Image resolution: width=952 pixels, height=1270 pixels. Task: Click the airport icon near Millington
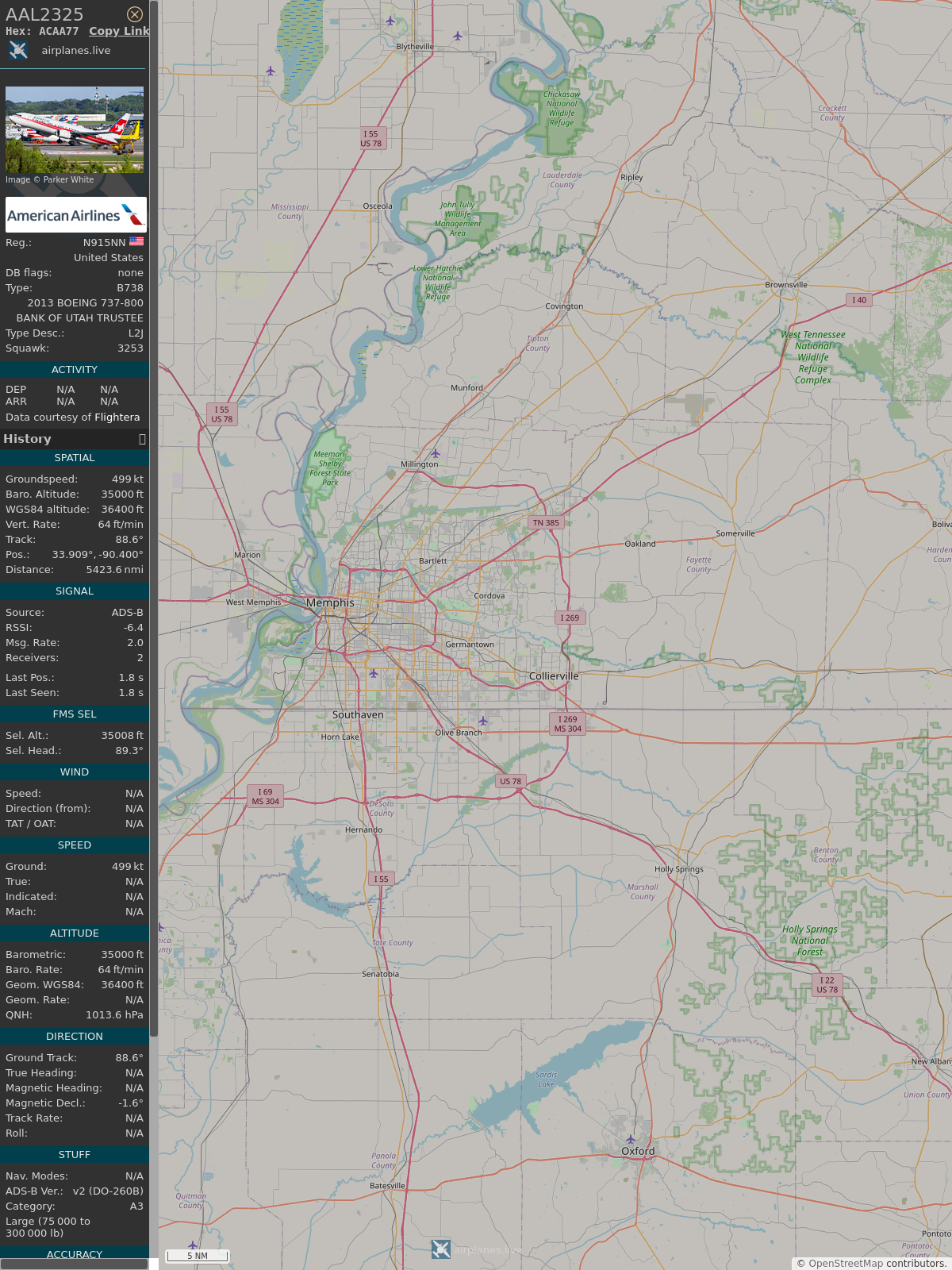click(x=435, y=453)
